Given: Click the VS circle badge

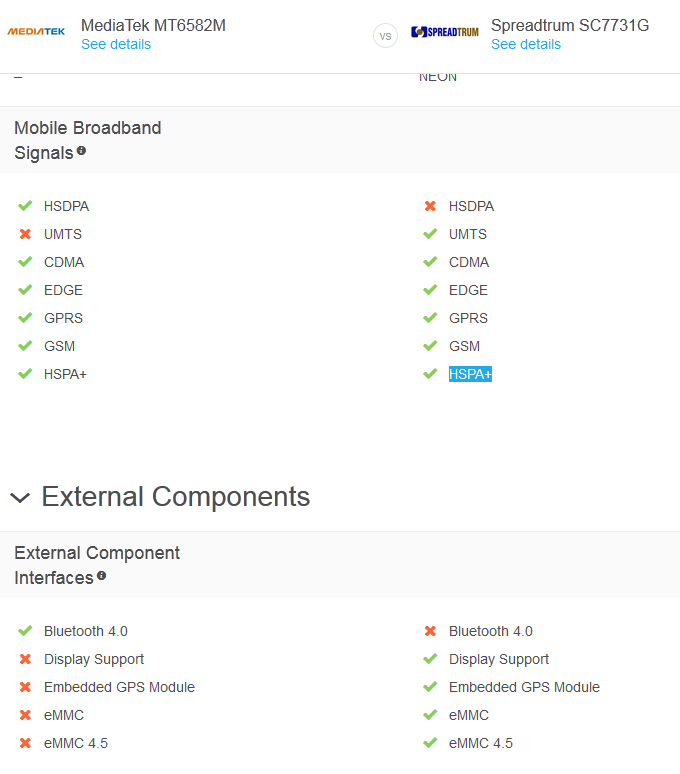Looking at the screenshot, I should pos(385,36).
